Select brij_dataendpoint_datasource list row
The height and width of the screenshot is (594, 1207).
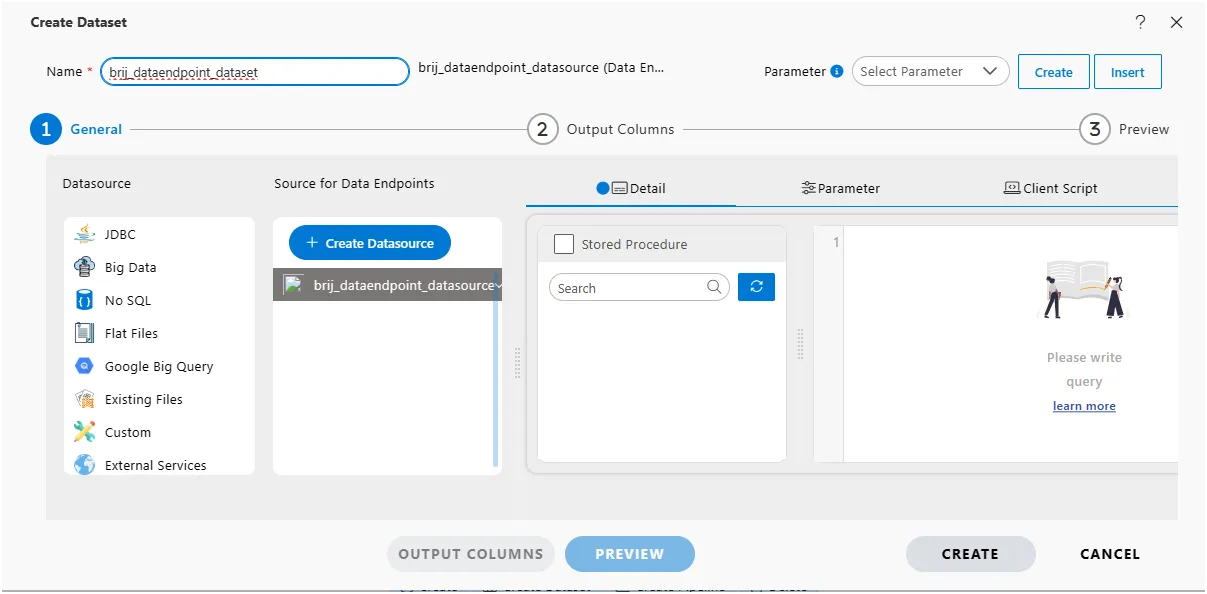(387, 285)
